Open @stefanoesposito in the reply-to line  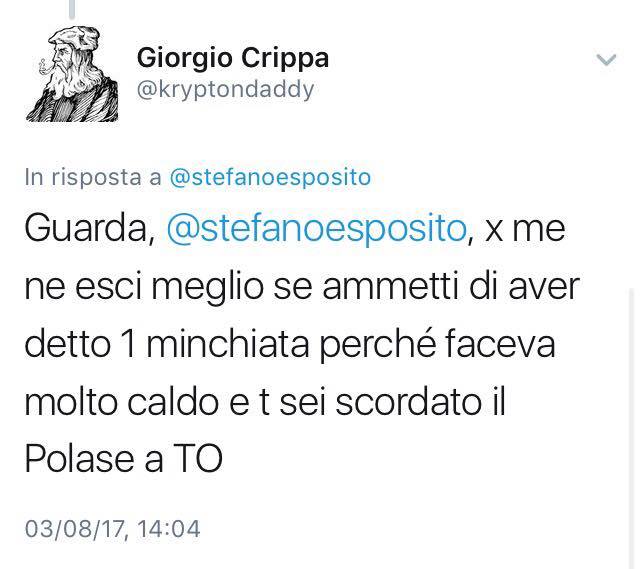(x=270, y=177)
